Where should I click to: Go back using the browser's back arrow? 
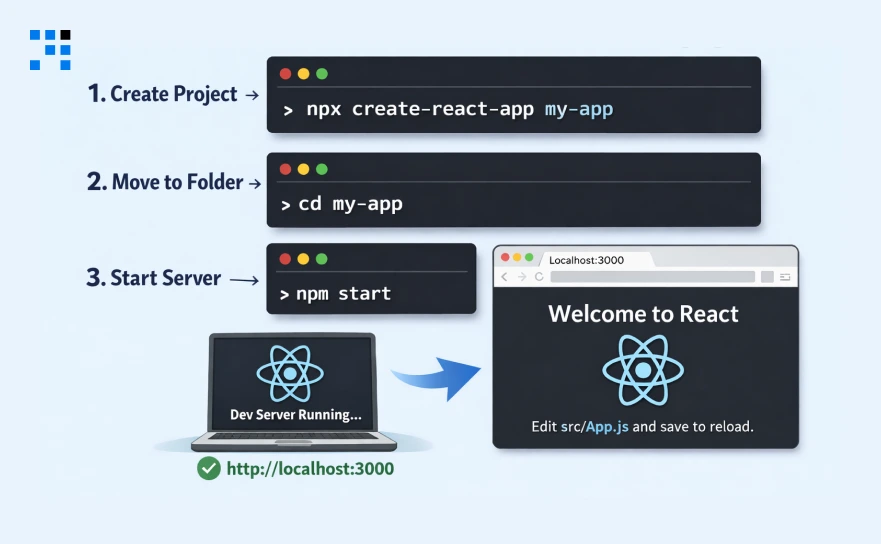coord(504,276)
